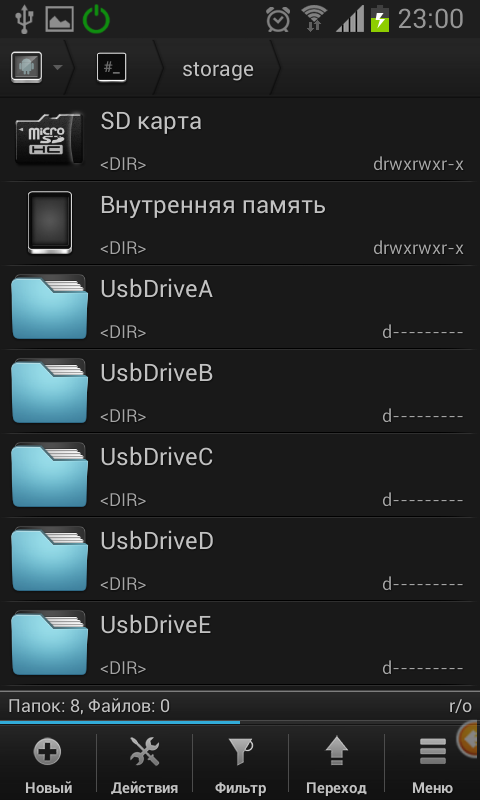Tap the Android device icon in breadcrumb

coord(27,67)
